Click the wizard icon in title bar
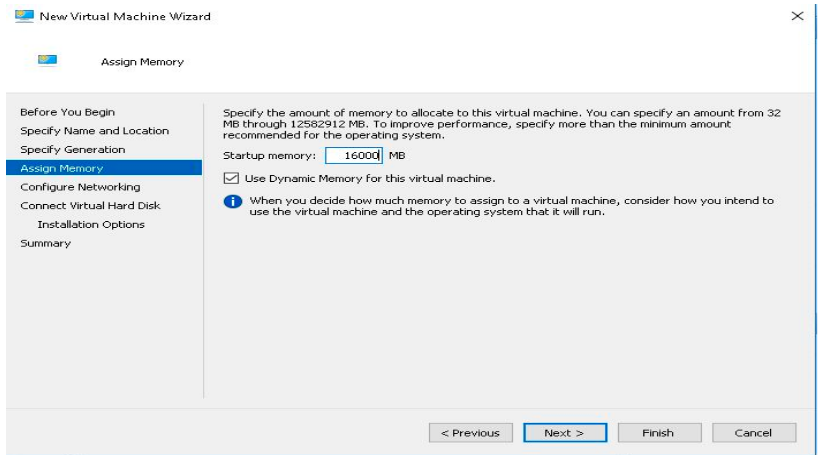Viewport: 819px width, 455px height. click(x=24, y=16)
